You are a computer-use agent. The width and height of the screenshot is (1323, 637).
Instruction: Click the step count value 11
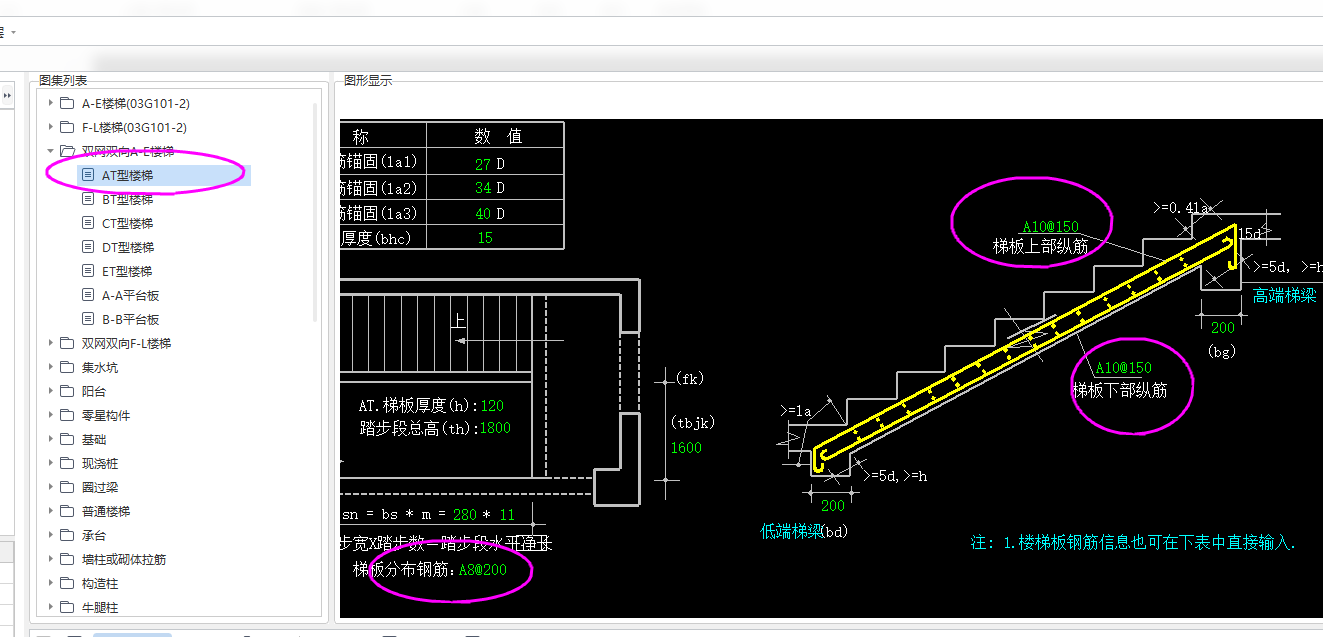pyautogui.click(x=506, y=515)
